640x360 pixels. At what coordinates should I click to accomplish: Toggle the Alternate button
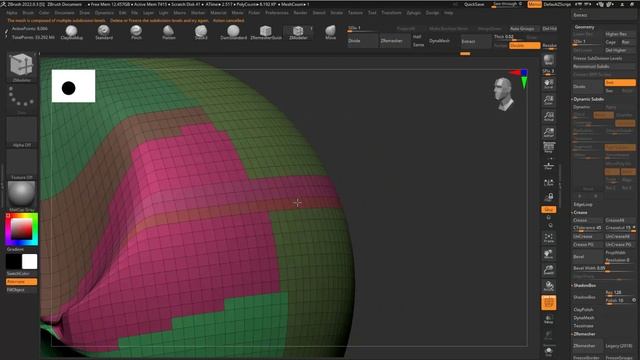tap(21, 282)
